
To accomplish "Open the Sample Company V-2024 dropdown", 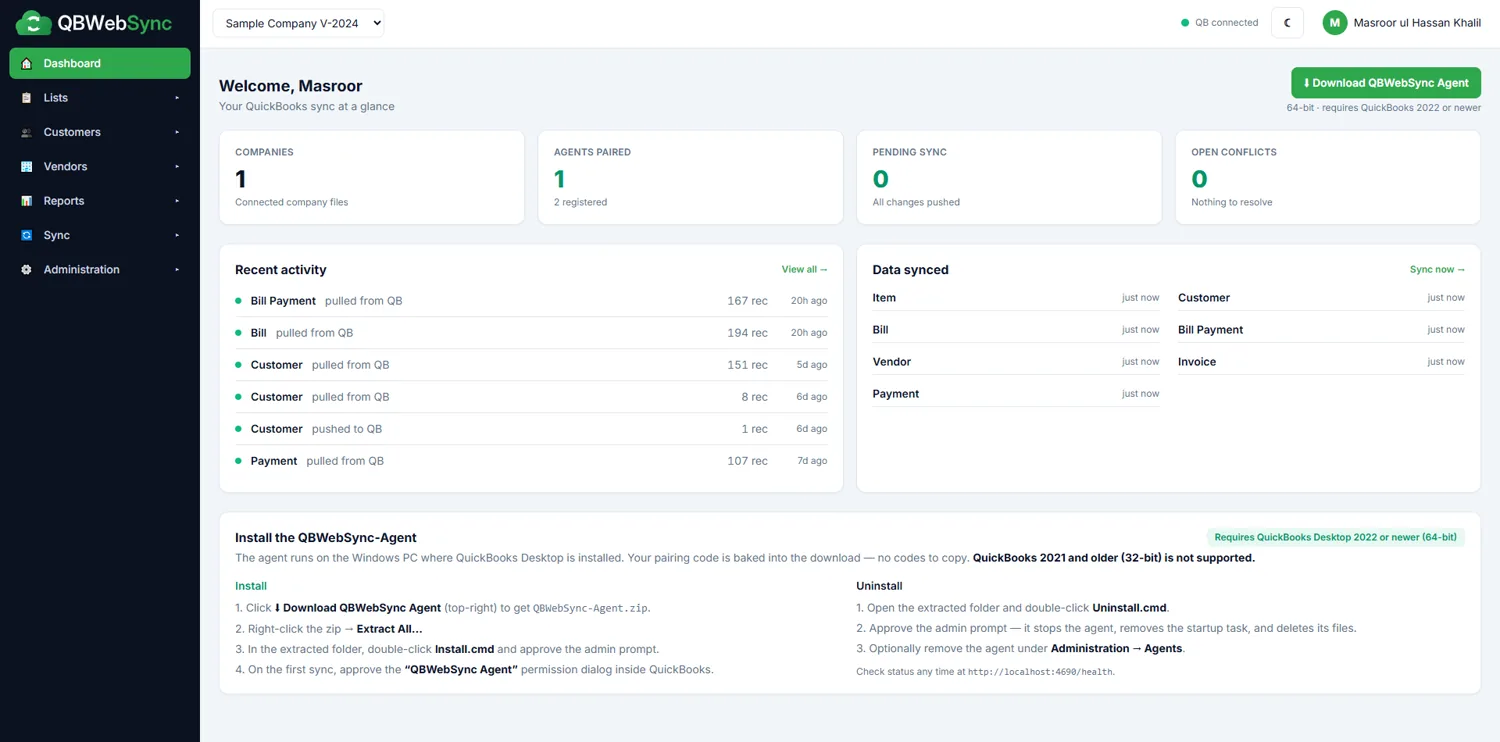I will pos(298,23).
